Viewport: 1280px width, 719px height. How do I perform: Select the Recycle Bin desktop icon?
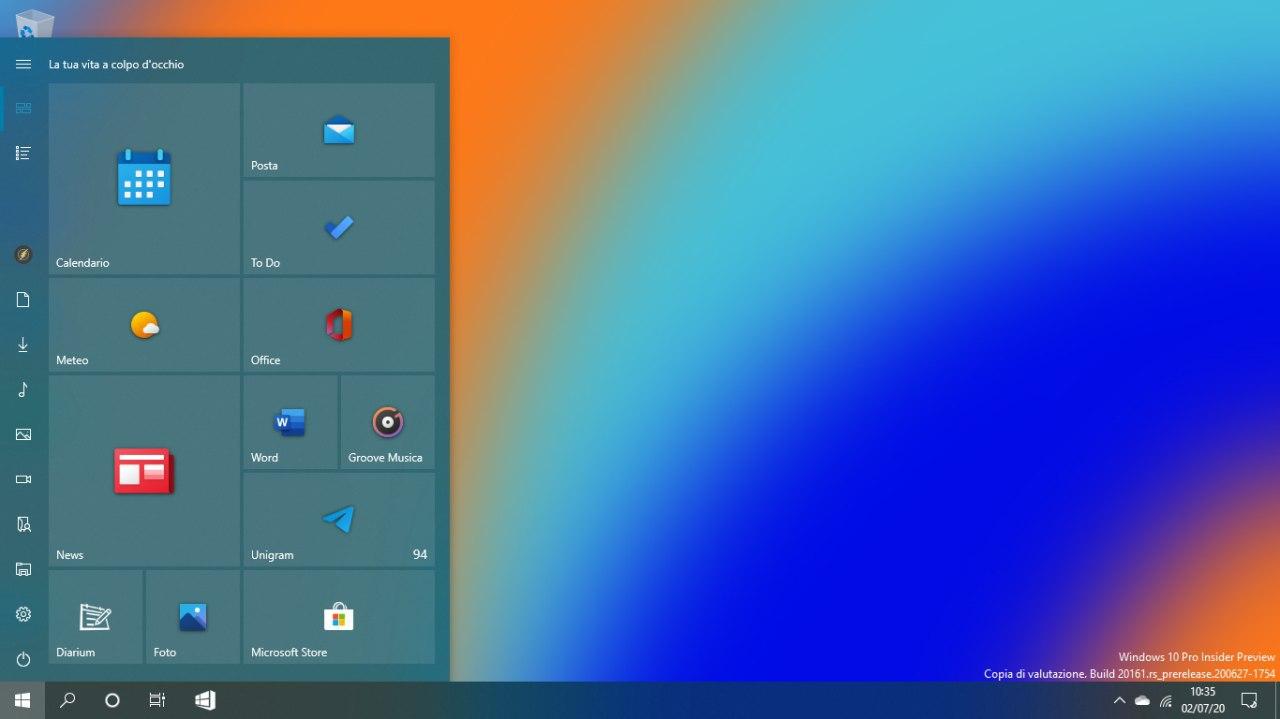coord(35,22)
